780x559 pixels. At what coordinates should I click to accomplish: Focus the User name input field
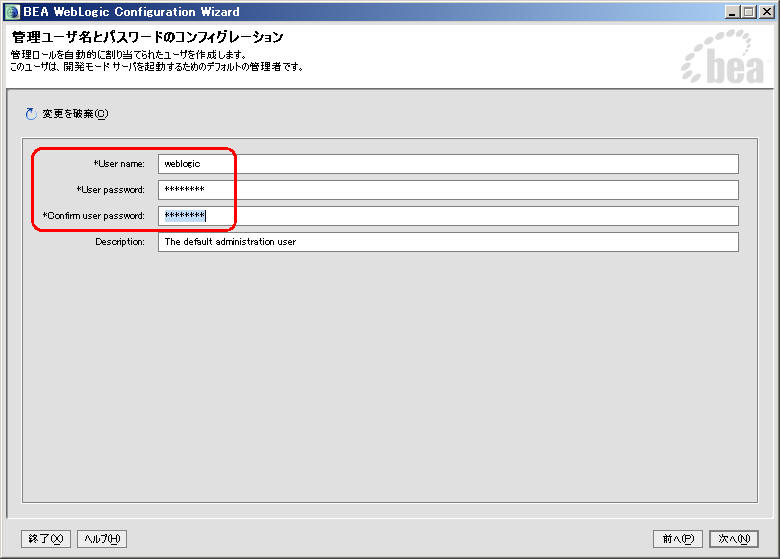pyautogui.click(x=447, y=164)
